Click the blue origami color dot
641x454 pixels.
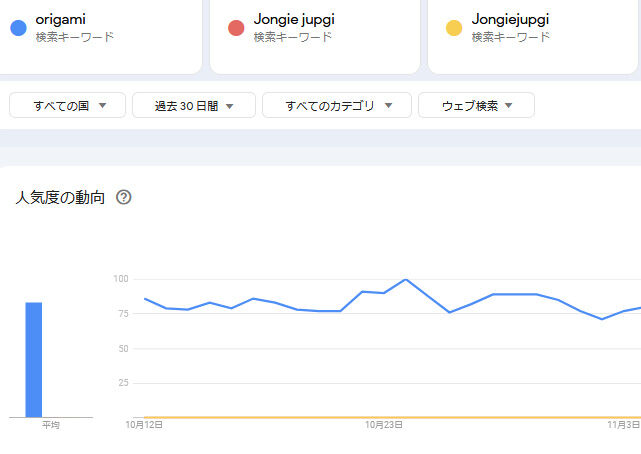click(x=17, y=27)
